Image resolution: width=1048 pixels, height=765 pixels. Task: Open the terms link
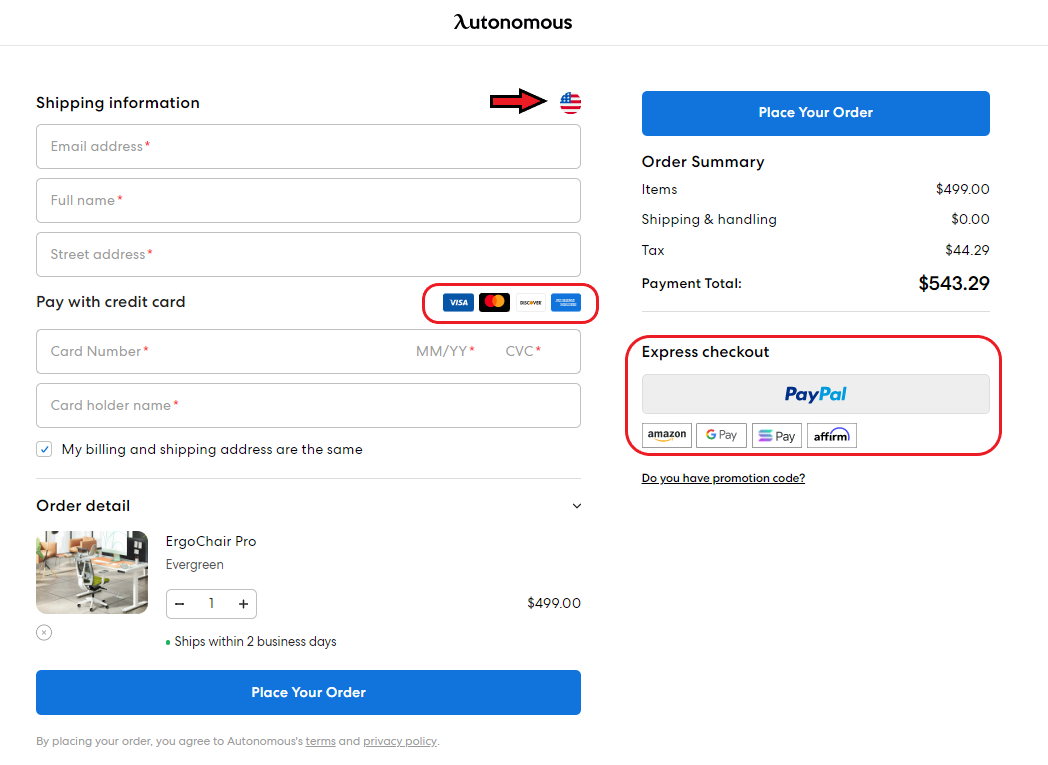(x=321, y=741)
